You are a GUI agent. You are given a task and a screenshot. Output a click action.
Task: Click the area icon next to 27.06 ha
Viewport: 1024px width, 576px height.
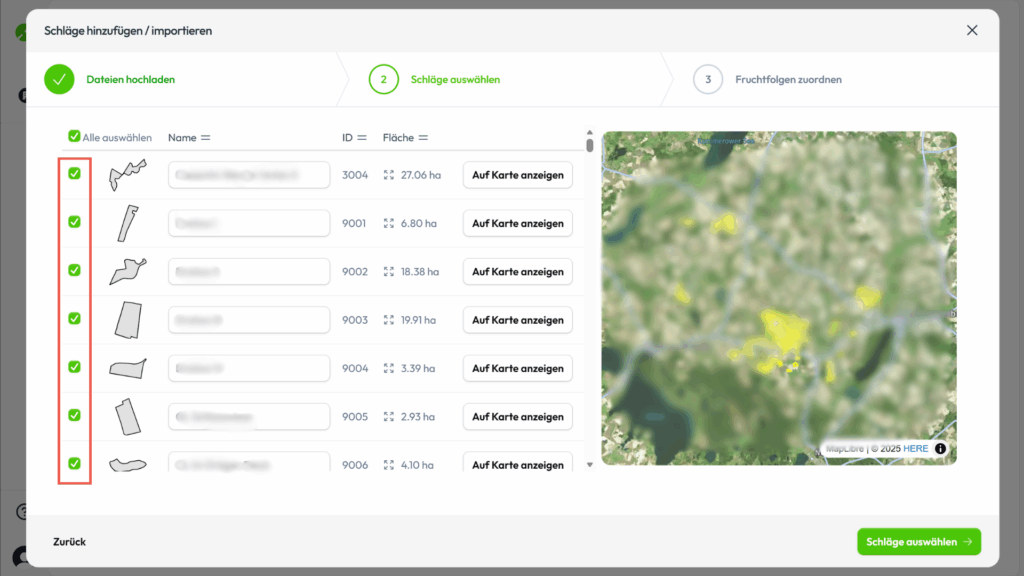click(388, 175)
